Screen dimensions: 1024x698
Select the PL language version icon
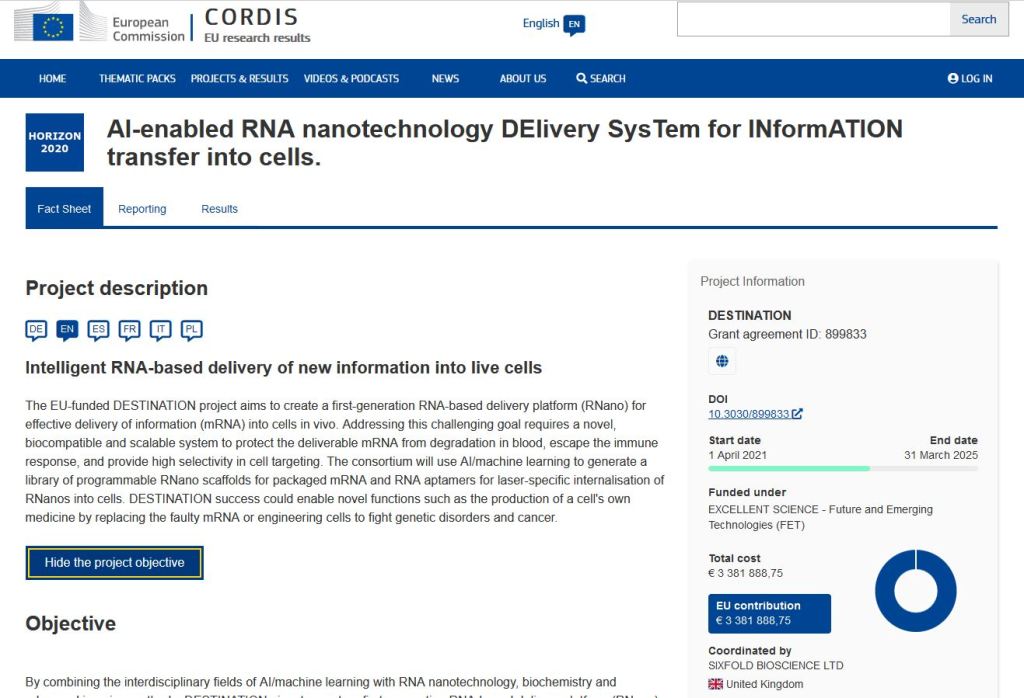tap(191, 329)
